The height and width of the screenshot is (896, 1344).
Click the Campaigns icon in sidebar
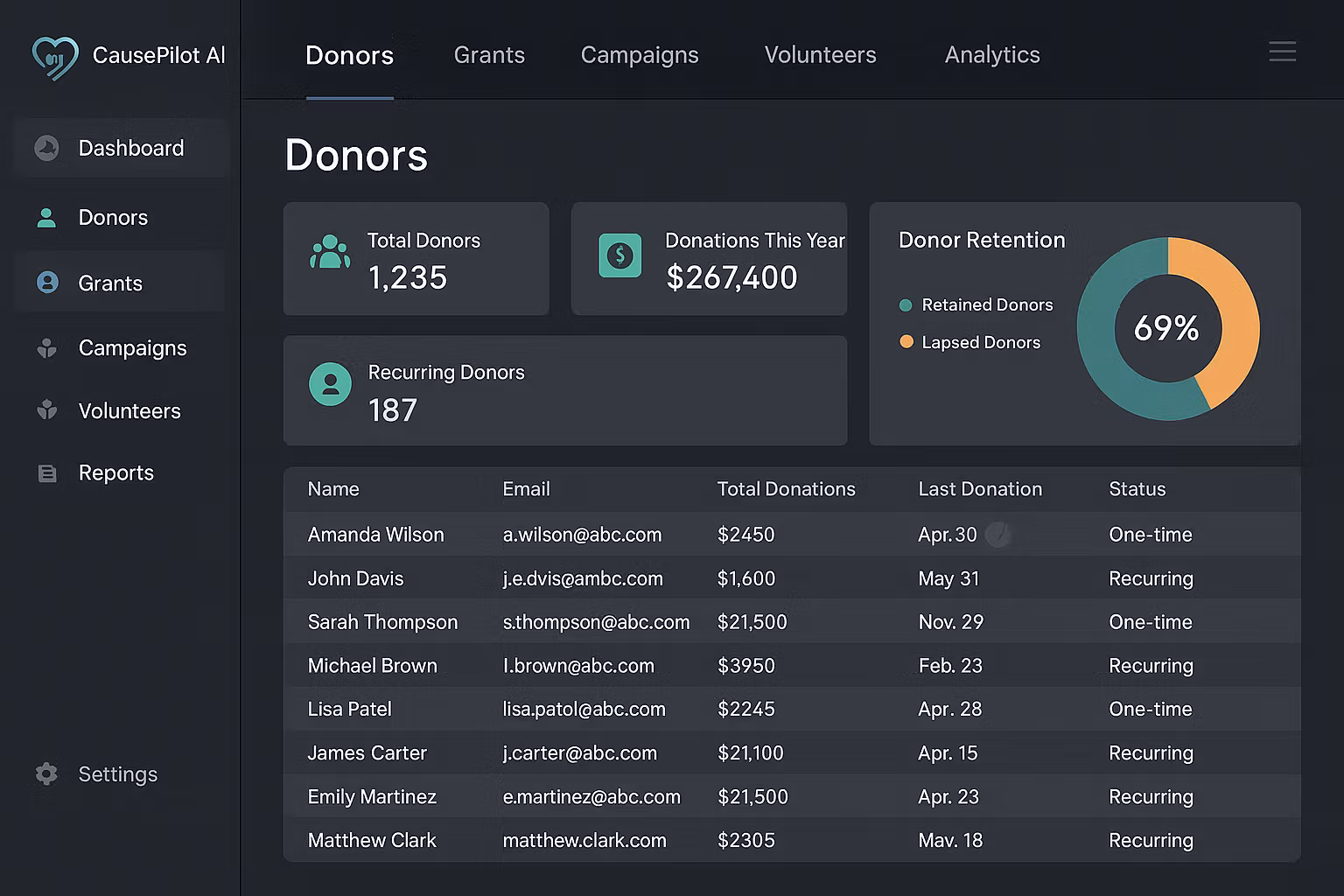tap(47, 348)
